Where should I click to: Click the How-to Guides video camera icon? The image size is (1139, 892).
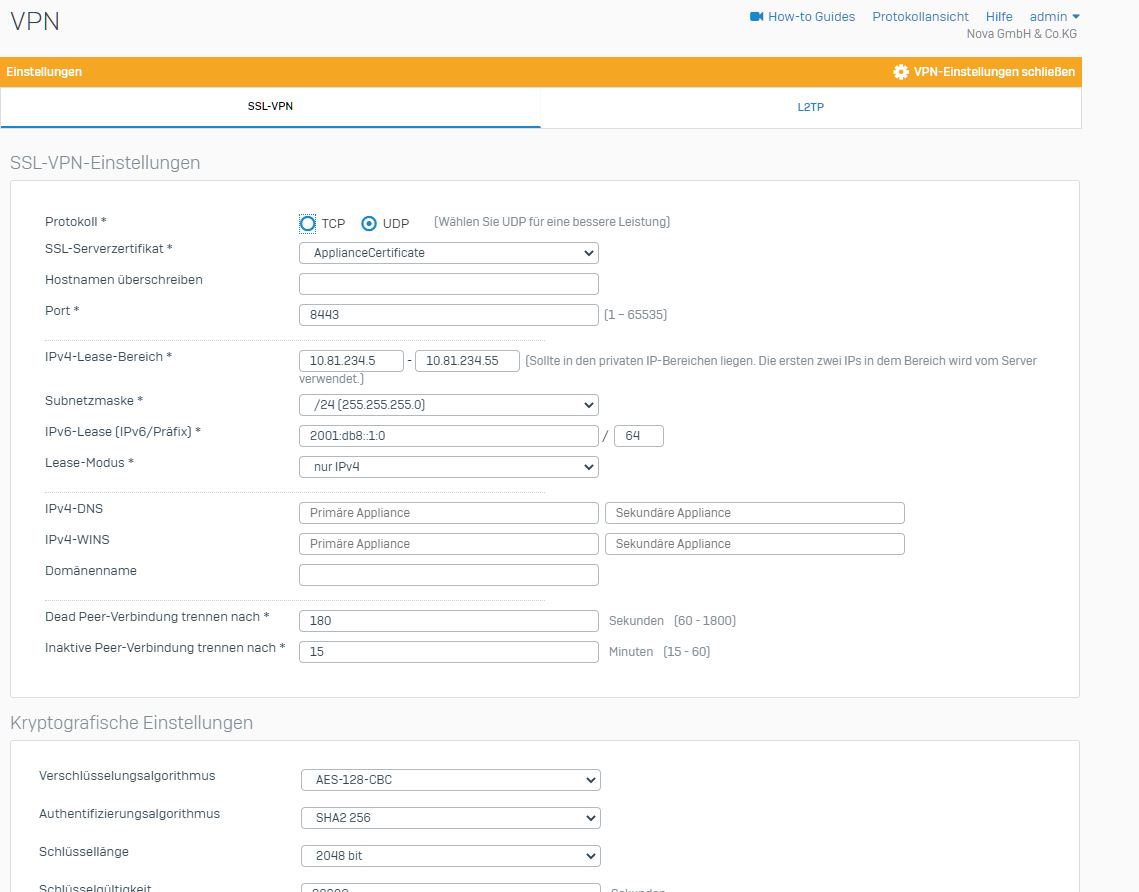pyautogui.click(x=756, y=16)
